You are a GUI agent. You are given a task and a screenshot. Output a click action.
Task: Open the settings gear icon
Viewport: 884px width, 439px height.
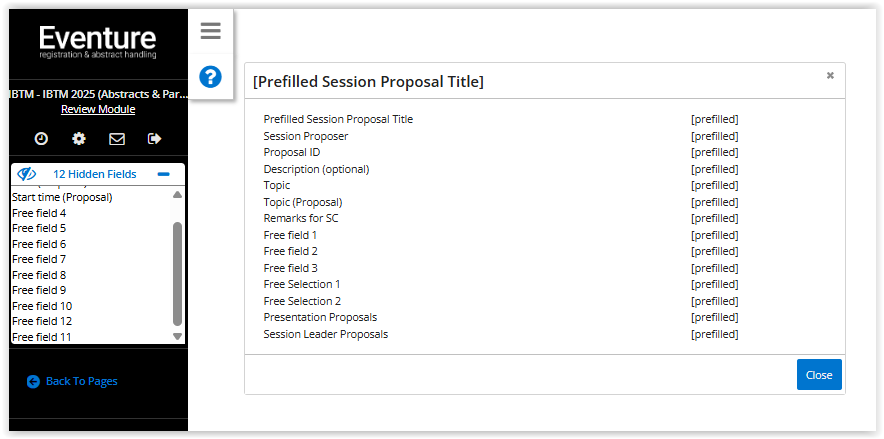point(79,139)
